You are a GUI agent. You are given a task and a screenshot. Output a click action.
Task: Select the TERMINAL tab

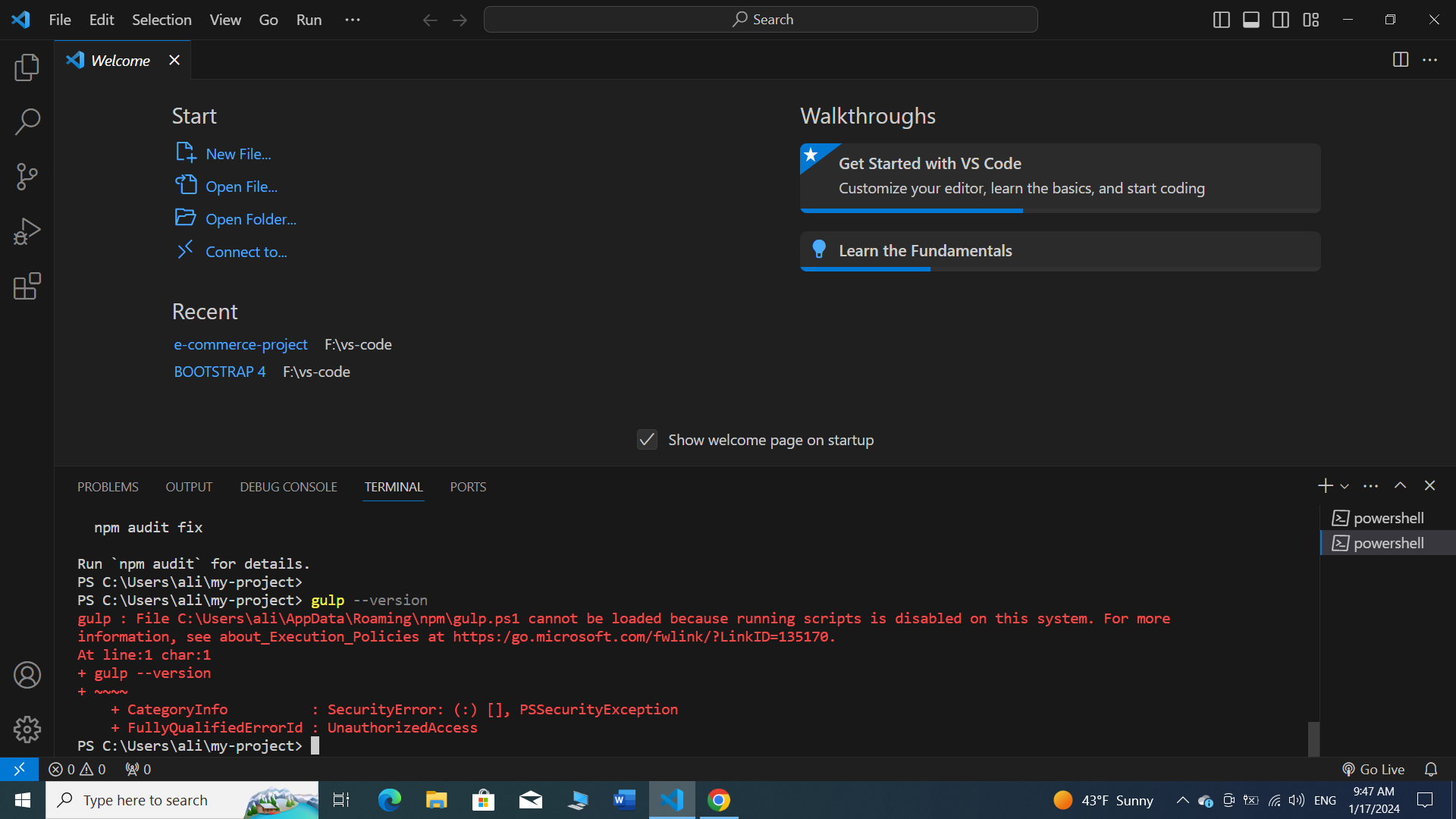[394, 487]
